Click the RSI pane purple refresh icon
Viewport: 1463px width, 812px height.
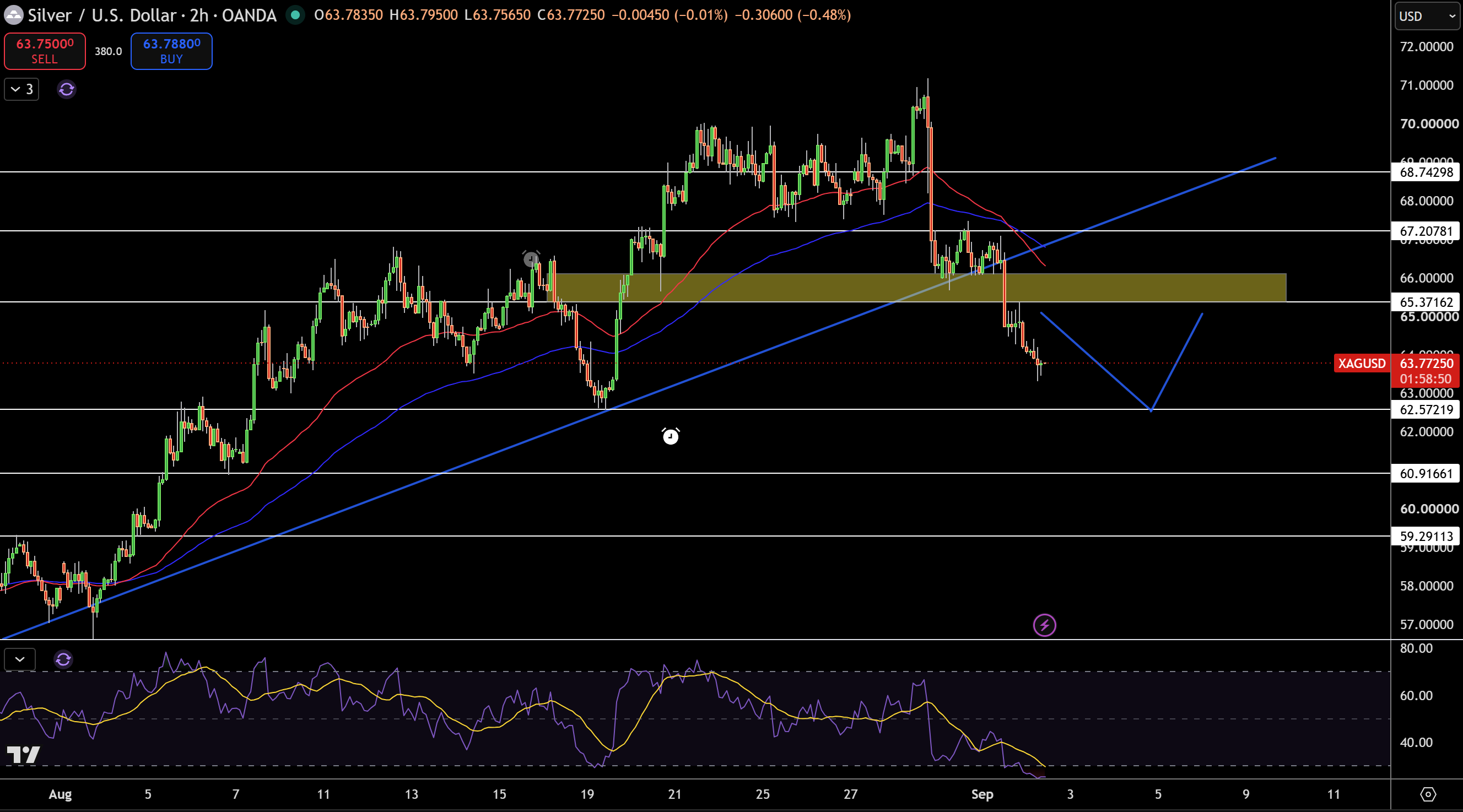(63, 659)
